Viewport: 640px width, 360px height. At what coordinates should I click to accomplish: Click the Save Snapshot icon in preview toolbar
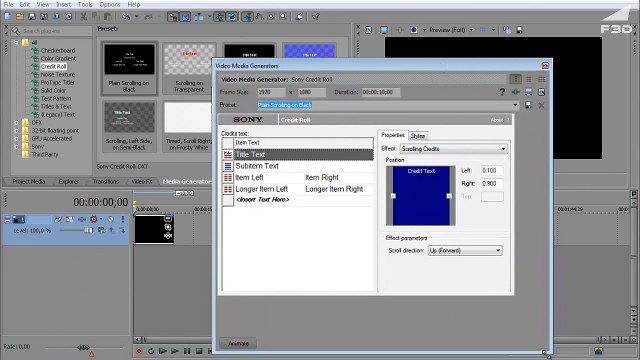pyautogui.click(x=519, y=30)
